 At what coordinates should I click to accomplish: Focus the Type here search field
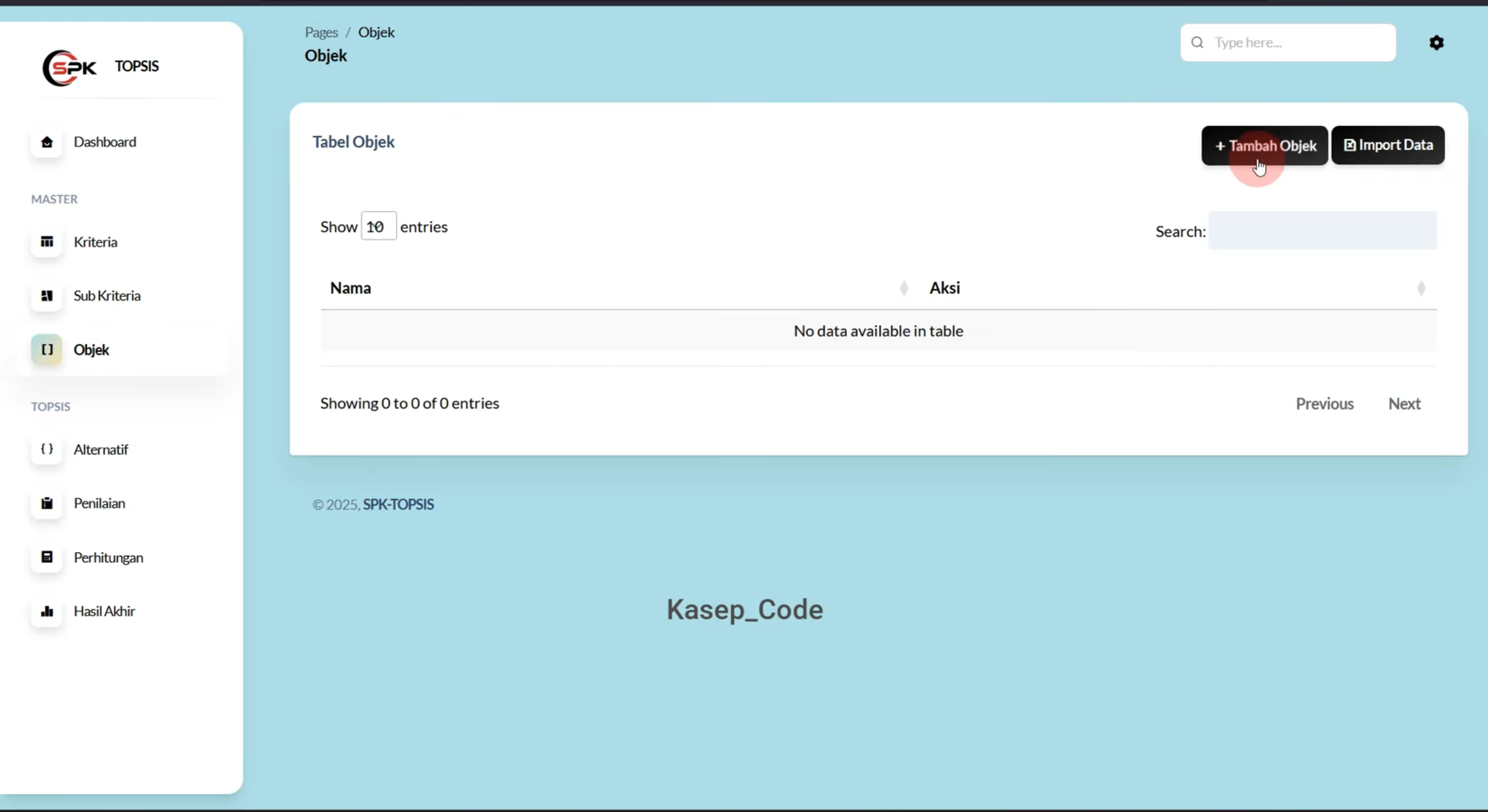tap(1288, 42)
